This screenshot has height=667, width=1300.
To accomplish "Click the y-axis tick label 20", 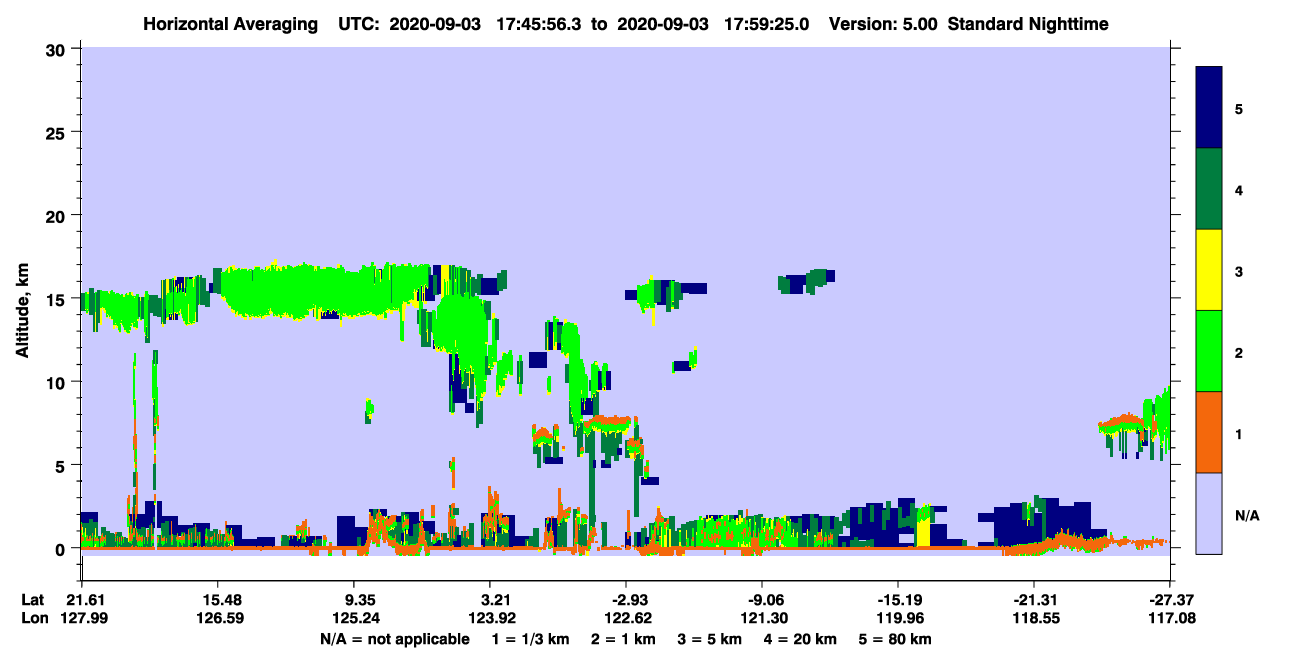I will (x=57, y=215).
